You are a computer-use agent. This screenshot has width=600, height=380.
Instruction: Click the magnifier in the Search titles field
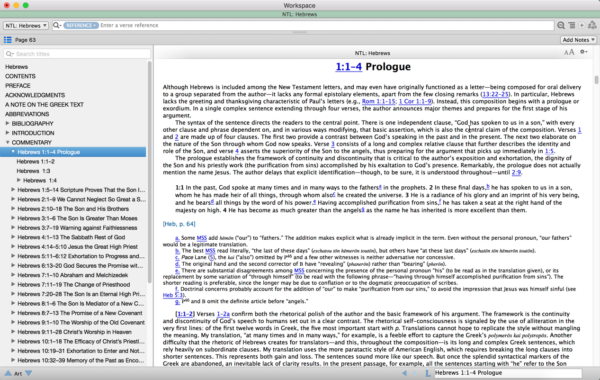(10, 54)
